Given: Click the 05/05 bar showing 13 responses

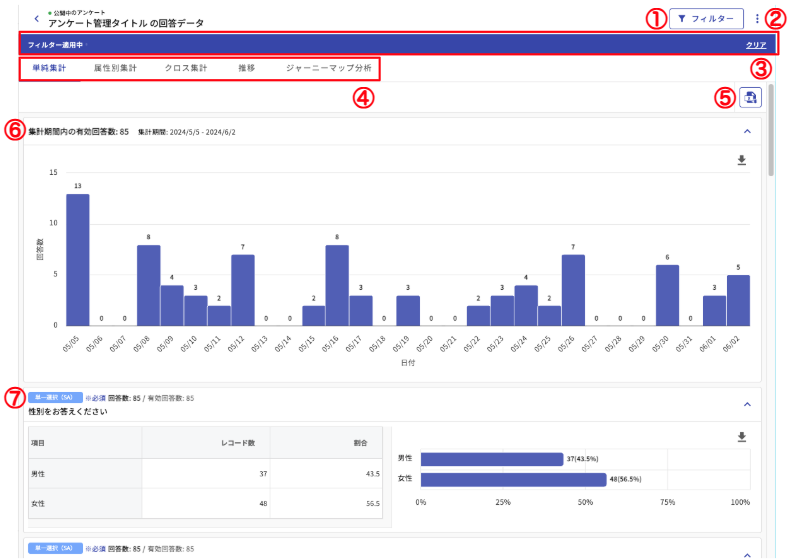Looking at the screenshot, I should 78,259.
